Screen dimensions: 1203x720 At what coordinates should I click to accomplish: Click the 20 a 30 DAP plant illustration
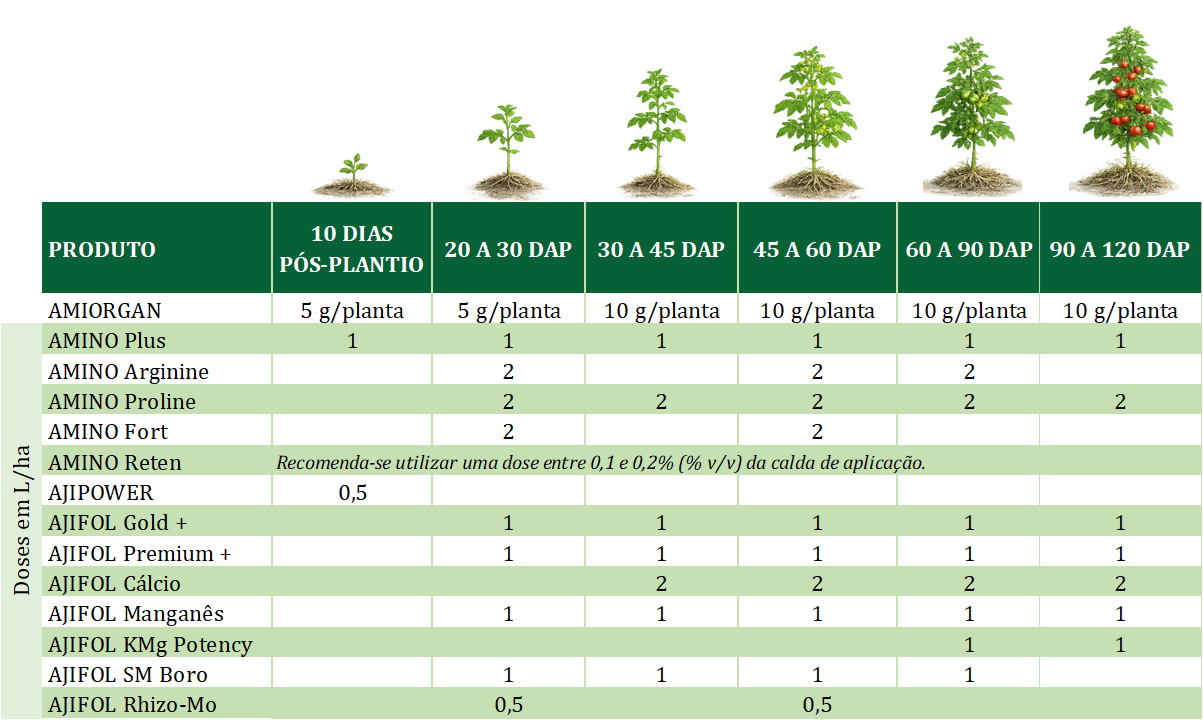[507, 150]
